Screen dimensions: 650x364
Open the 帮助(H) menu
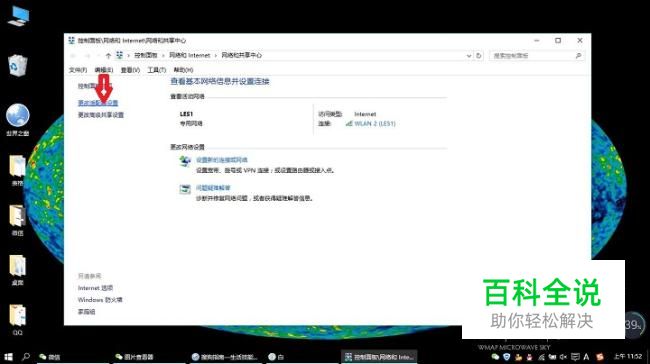[183, 70]
